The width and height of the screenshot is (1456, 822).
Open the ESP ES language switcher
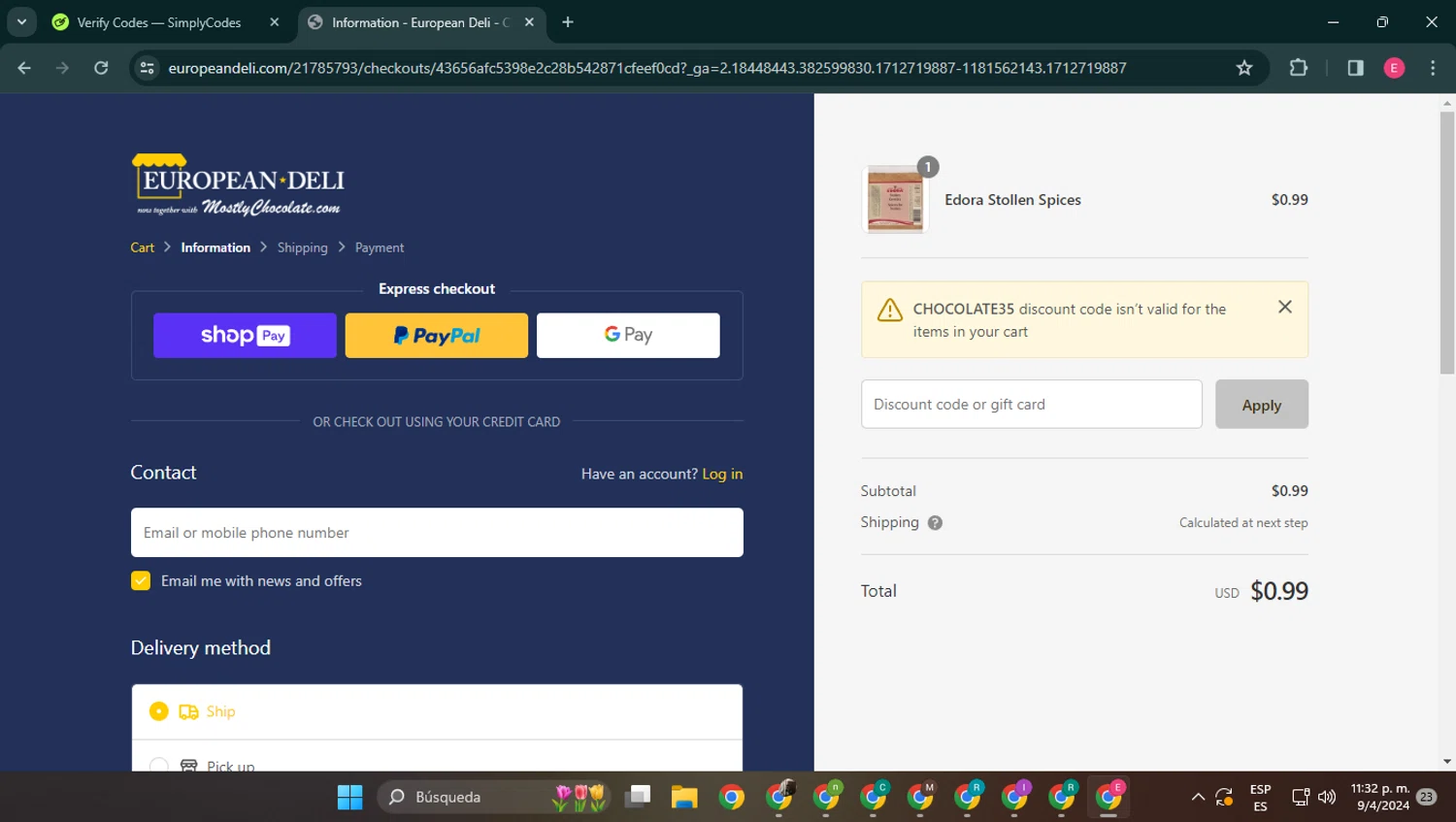tap(1260, 798)
